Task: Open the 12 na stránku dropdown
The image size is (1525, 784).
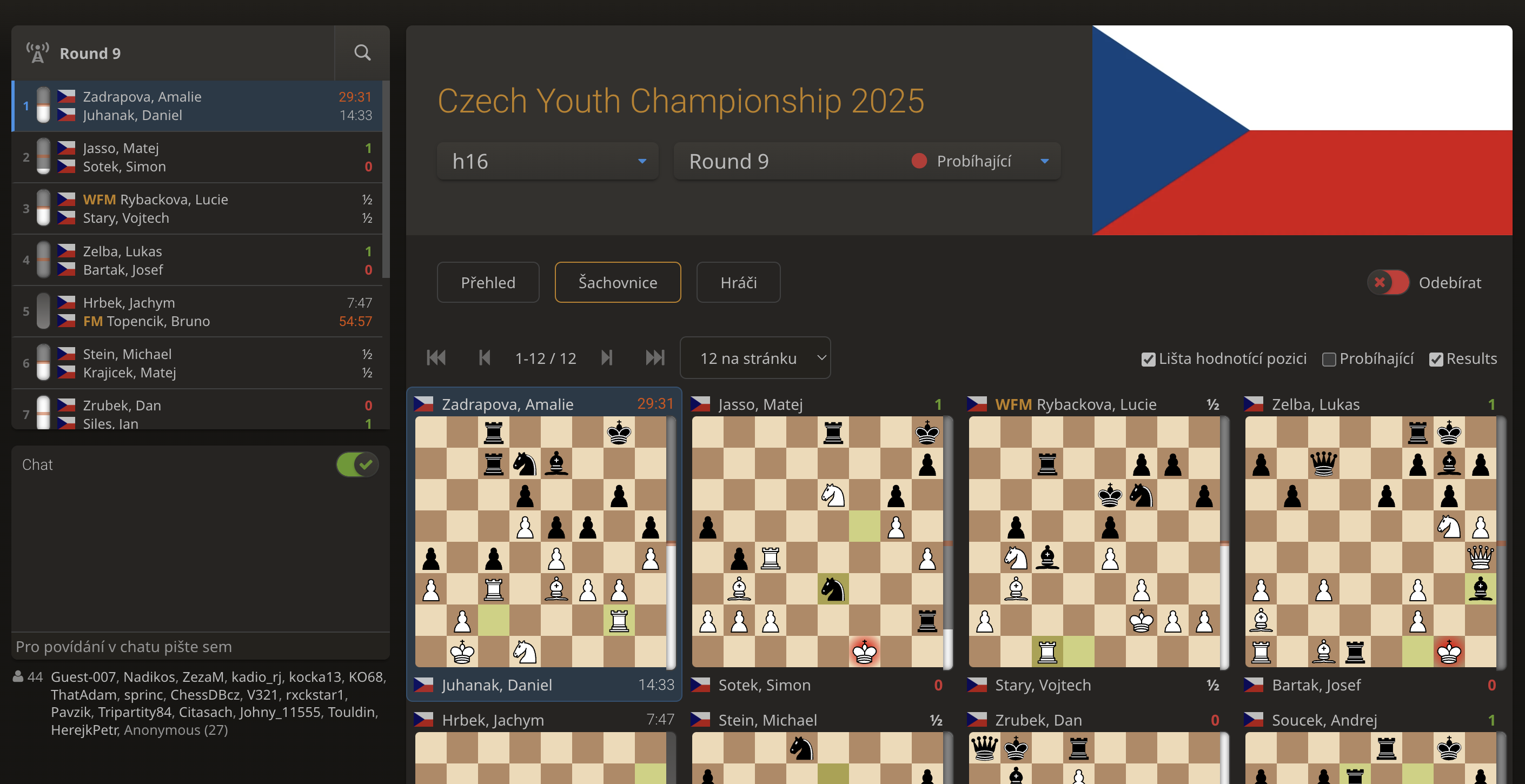Action: (755, 358)
